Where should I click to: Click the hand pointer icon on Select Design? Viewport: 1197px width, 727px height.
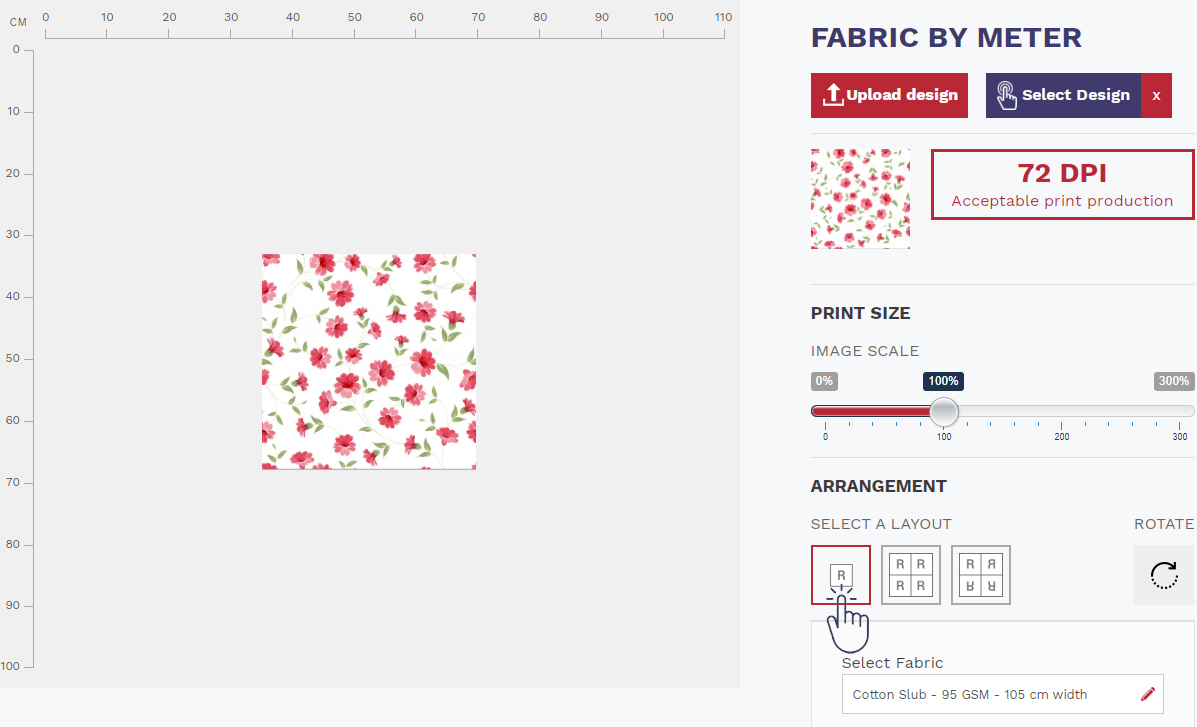[x=1006, y=95]
